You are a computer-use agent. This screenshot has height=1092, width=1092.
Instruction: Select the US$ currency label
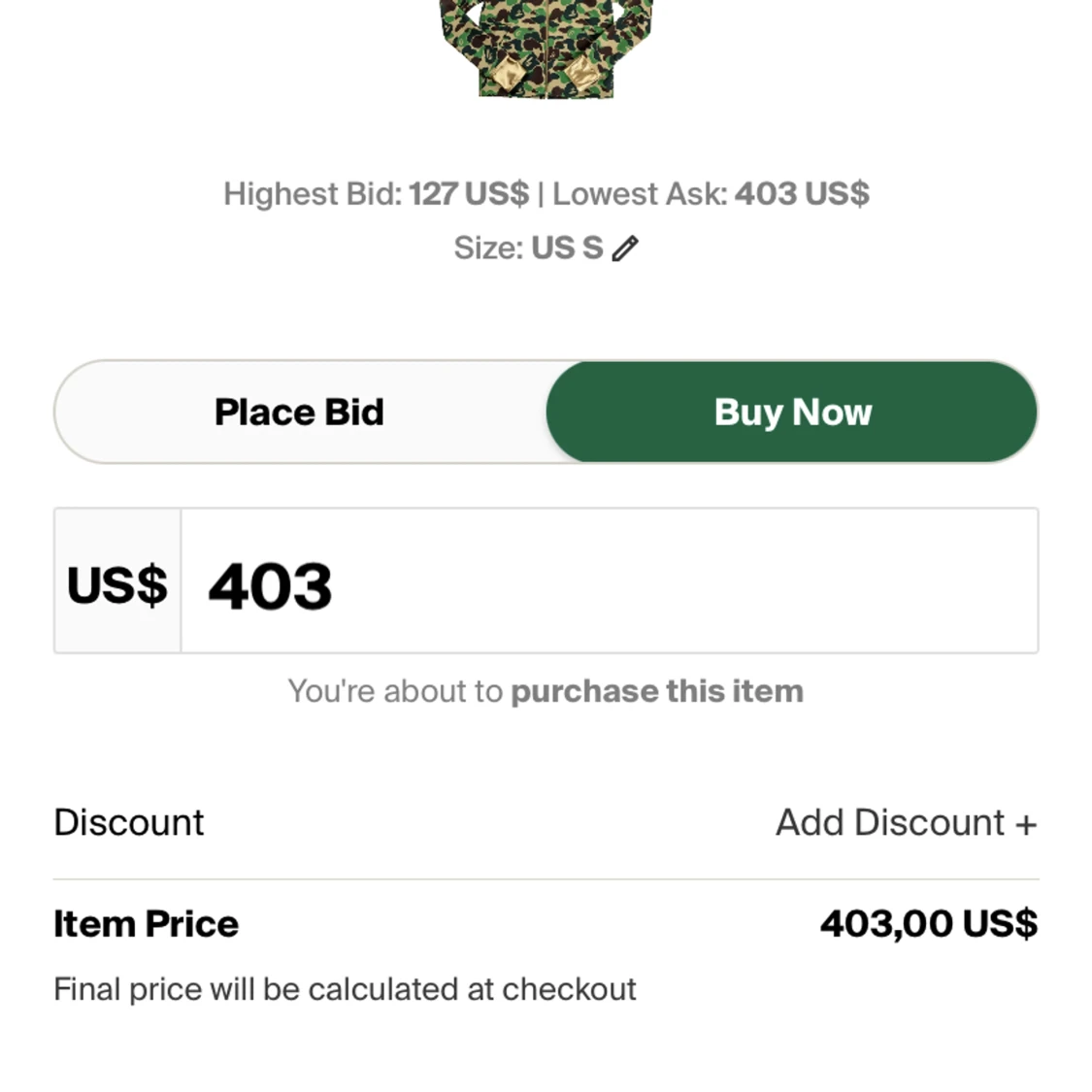[116, 582]
